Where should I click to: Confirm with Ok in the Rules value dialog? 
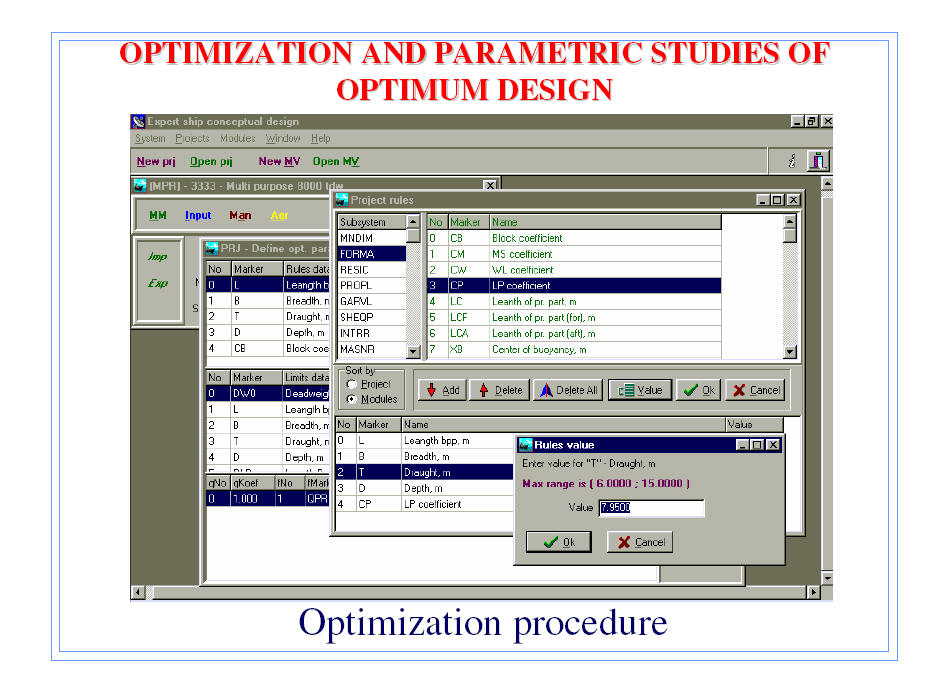pos(559,542)
